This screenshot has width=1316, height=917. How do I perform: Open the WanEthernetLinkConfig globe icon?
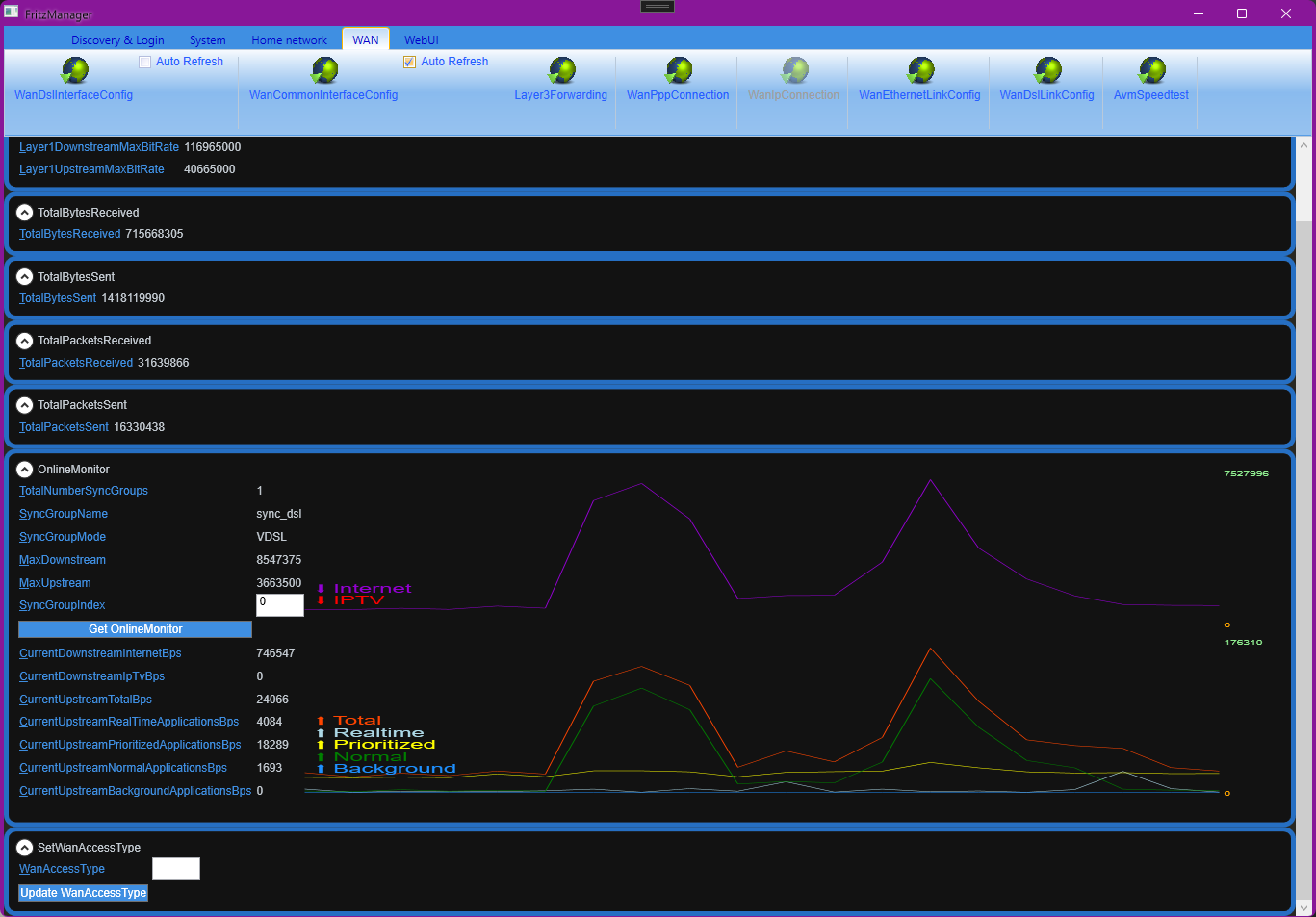point(920,70)
